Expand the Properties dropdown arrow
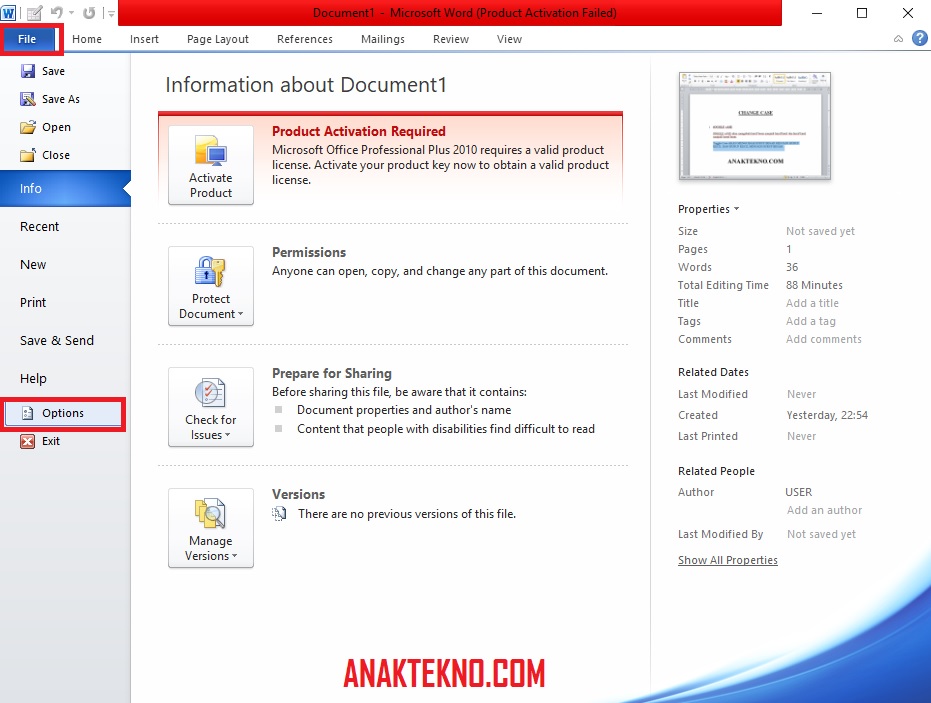The width and height of the screenshot is (931, 703). coord(736,209)
